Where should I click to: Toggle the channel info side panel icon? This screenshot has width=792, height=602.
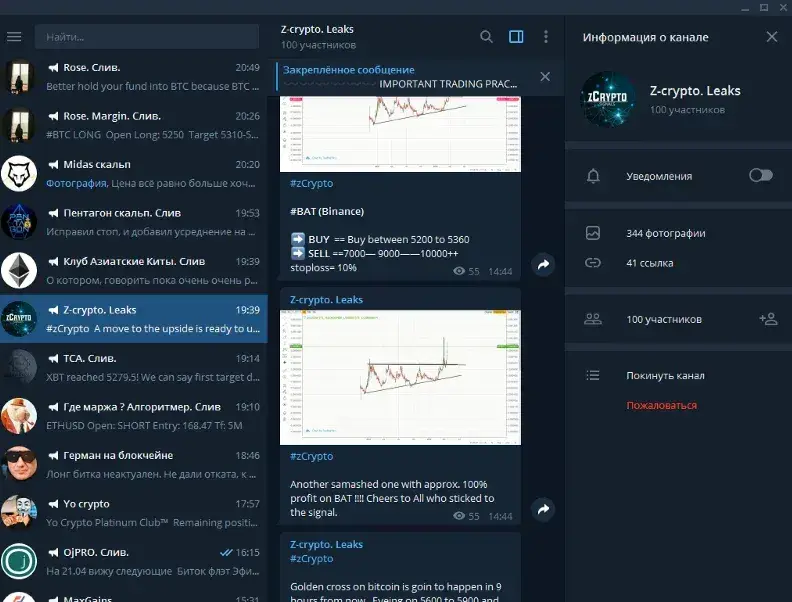point(516,36)
